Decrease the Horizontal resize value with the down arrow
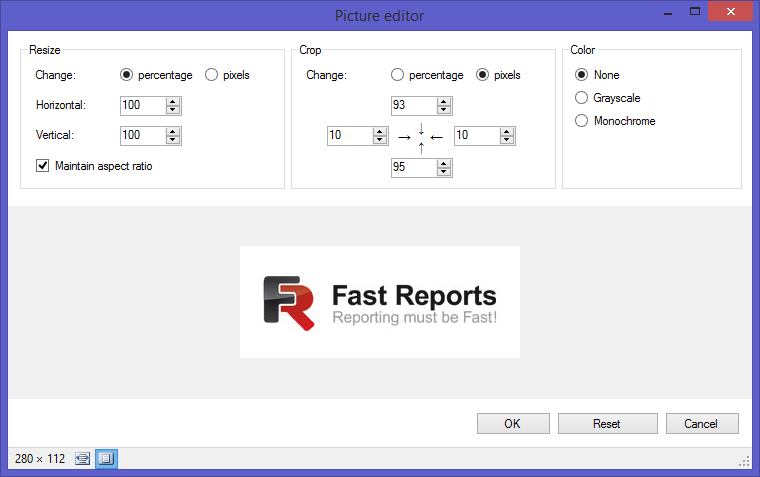 click(173, 110)
